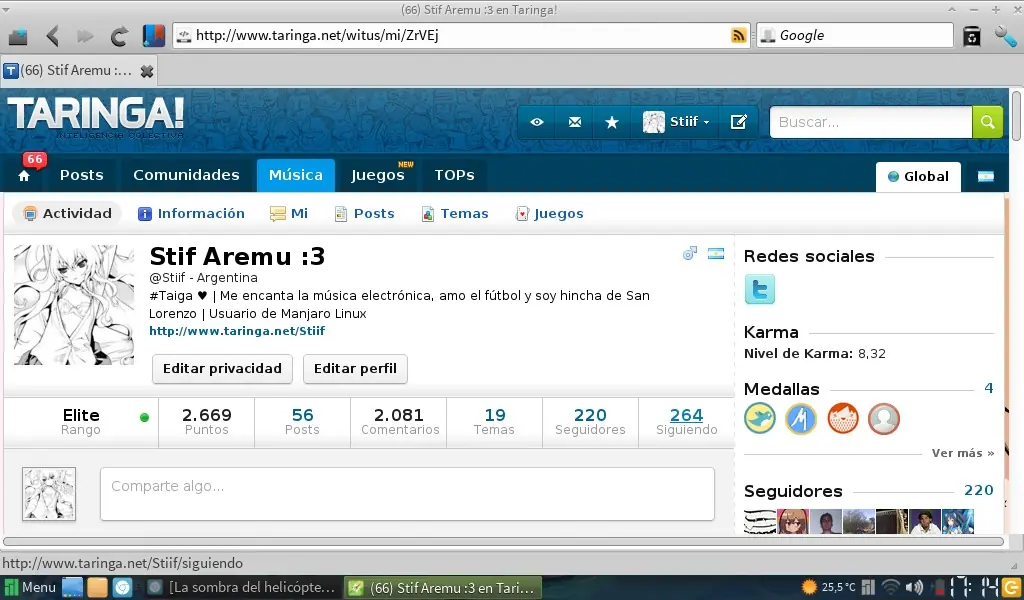Select the Información profile tab
This screenshot has height=600, width=1024.
[x=191, y=213]
